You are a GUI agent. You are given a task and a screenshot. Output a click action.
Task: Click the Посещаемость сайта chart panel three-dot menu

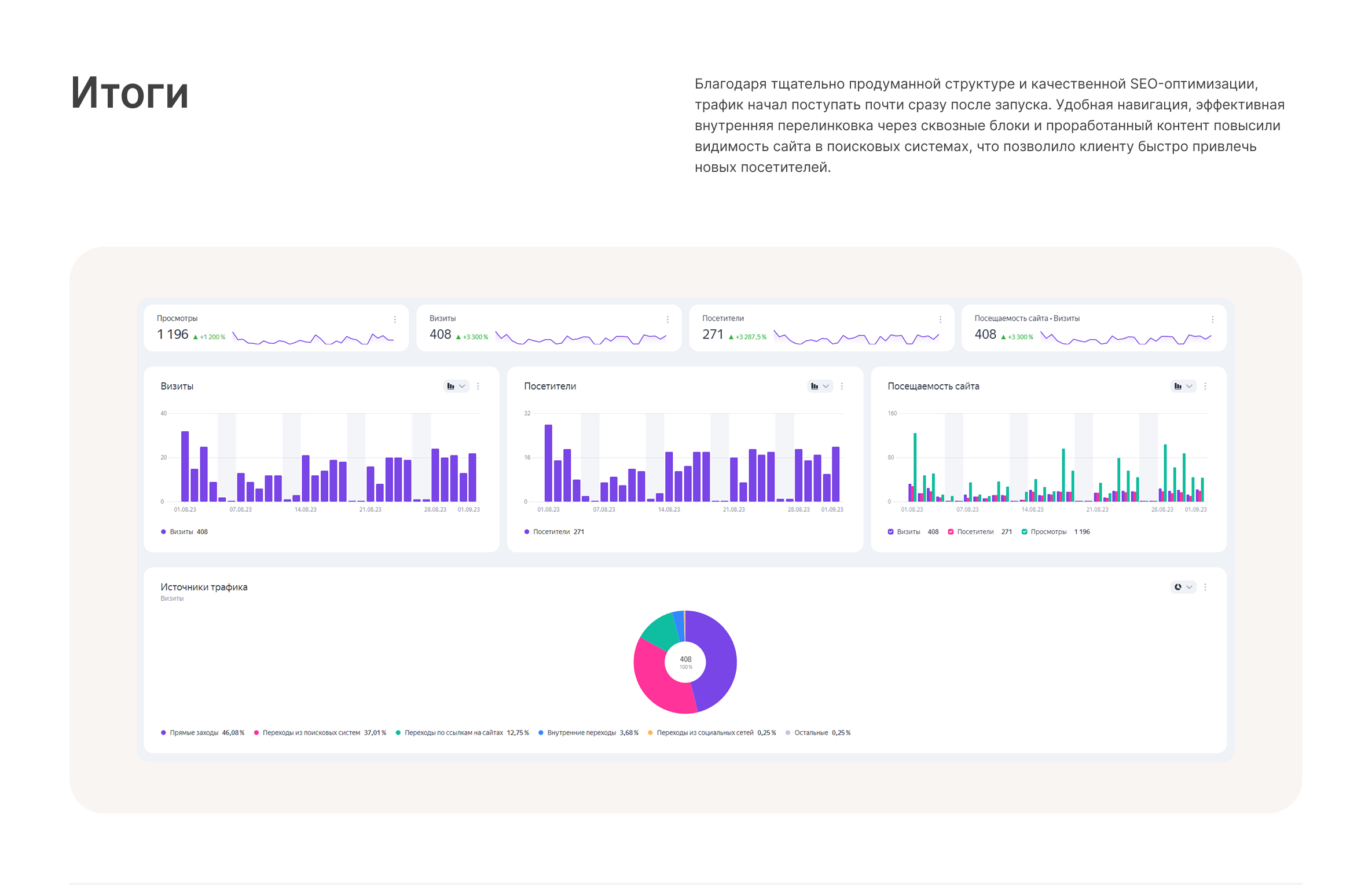(x=1205, y=386)
